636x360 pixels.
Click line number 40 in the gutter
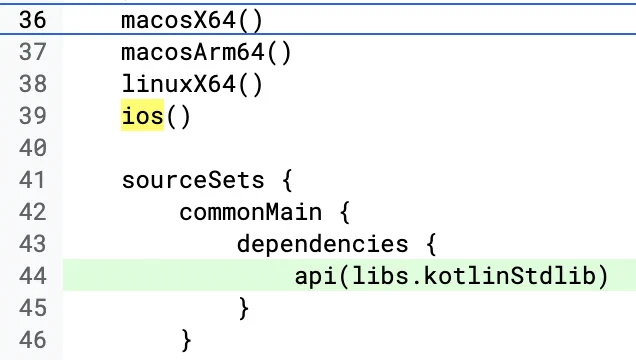click(32, 148)
